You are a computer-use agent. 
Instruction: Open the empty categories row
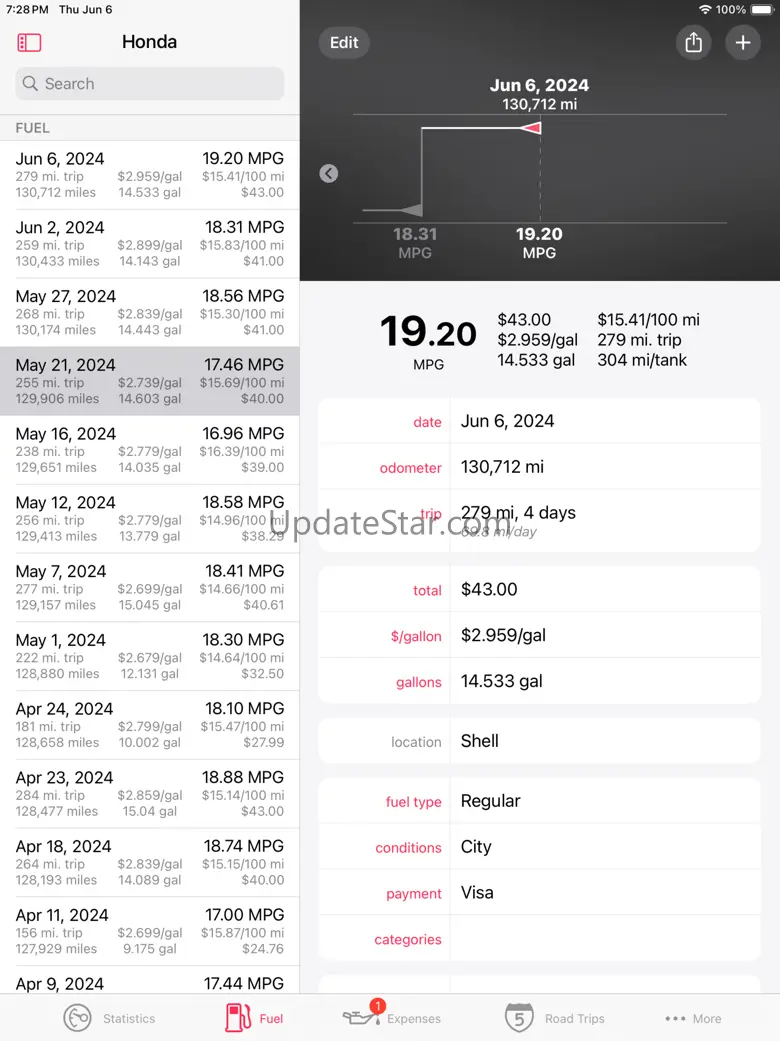539,939
